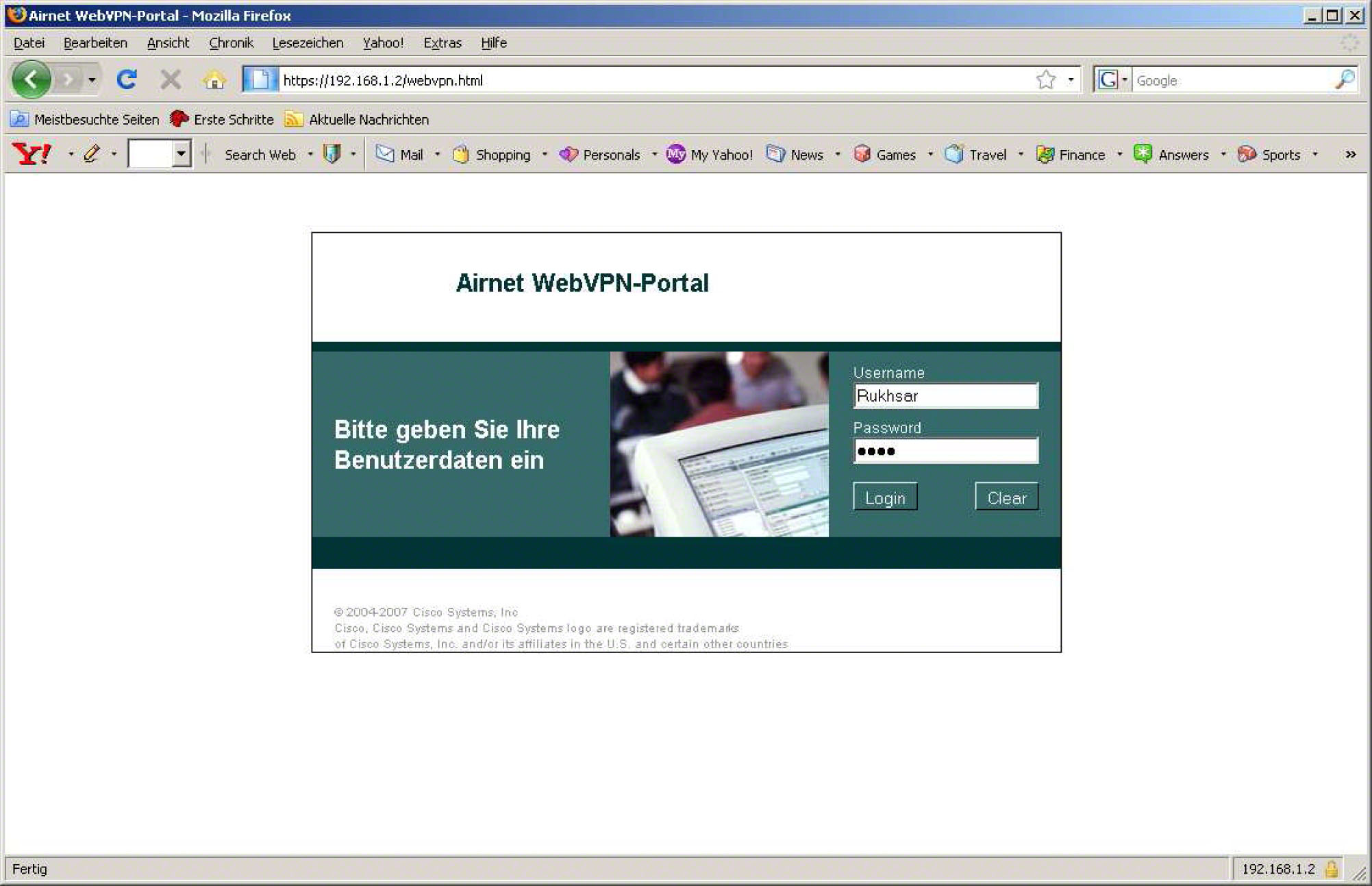Open the Extras menu
This screenshot has width=1372, height=886.
point(442,42)
